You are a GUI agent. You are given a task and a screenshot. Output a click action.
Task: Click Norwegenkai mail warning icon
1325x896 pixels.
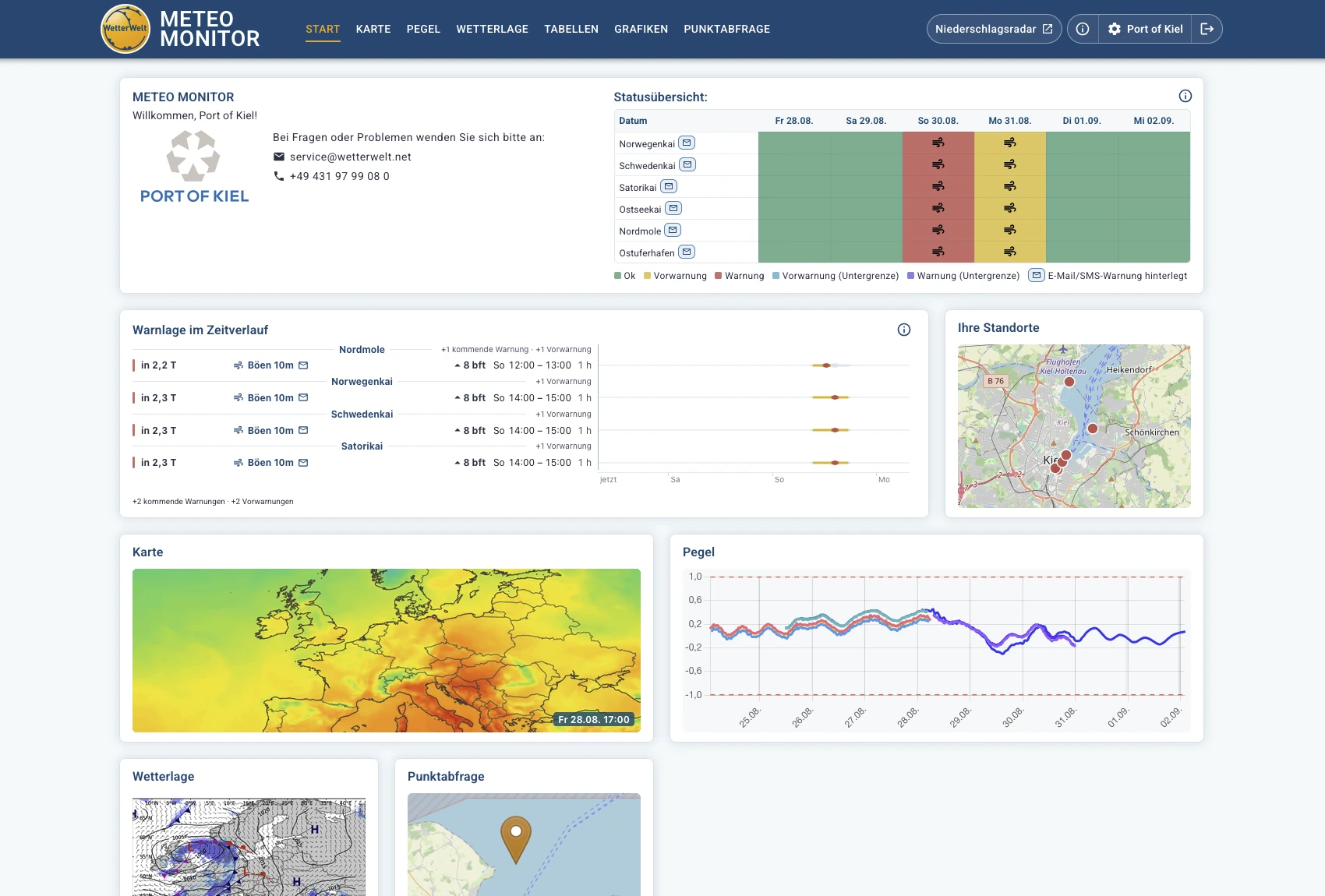(687, 143)
